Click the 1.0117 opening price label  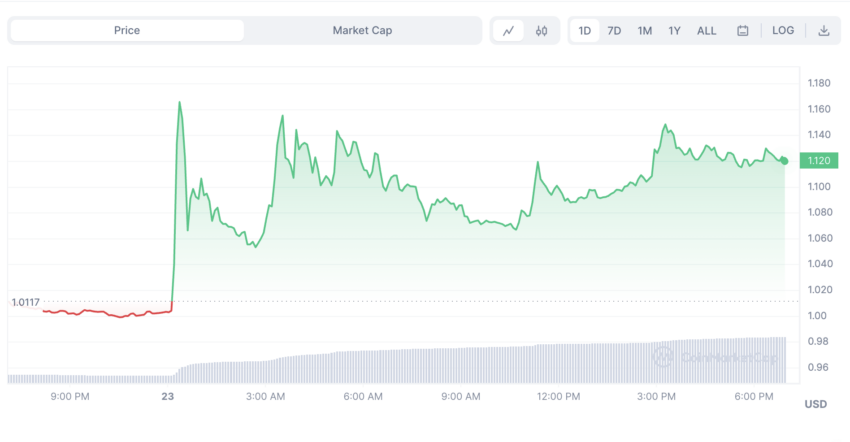[x=25, y=302]
